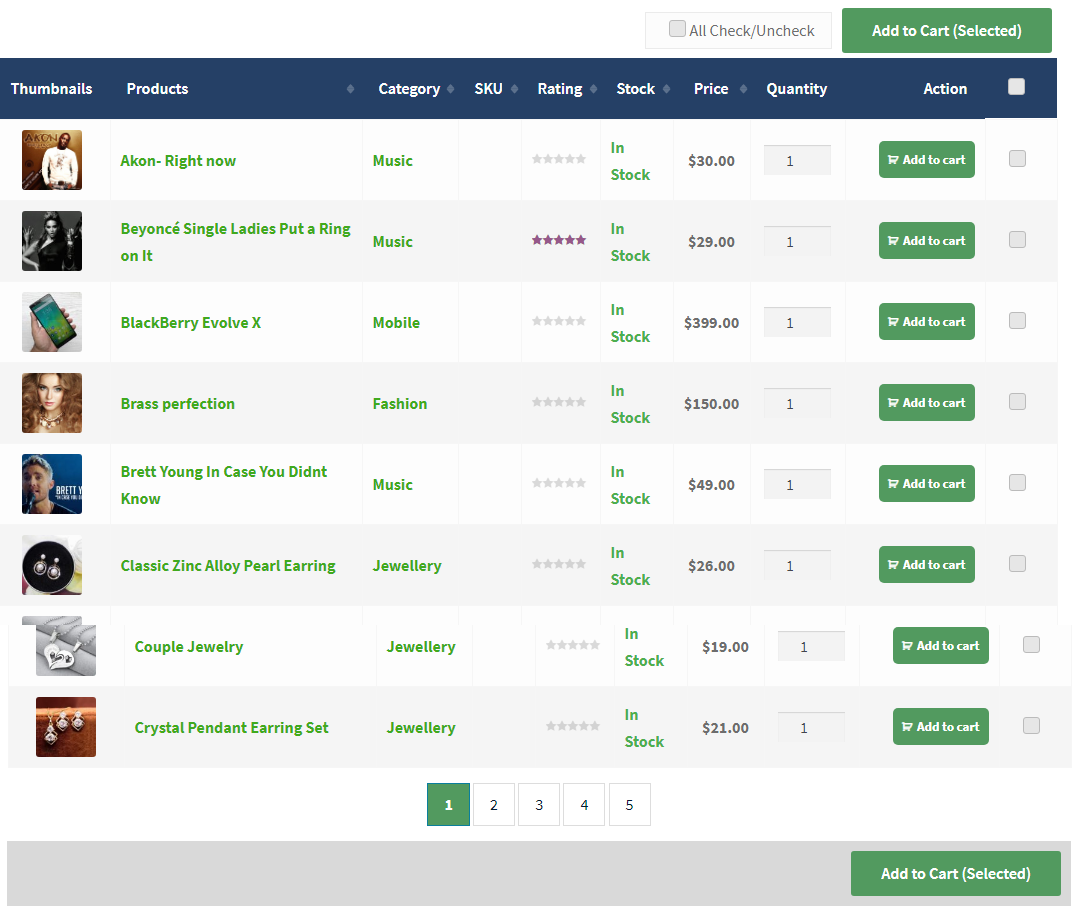Open Akon- Right now product link
Viewport: 1077px width, 915px height.
tap(178, 161)
